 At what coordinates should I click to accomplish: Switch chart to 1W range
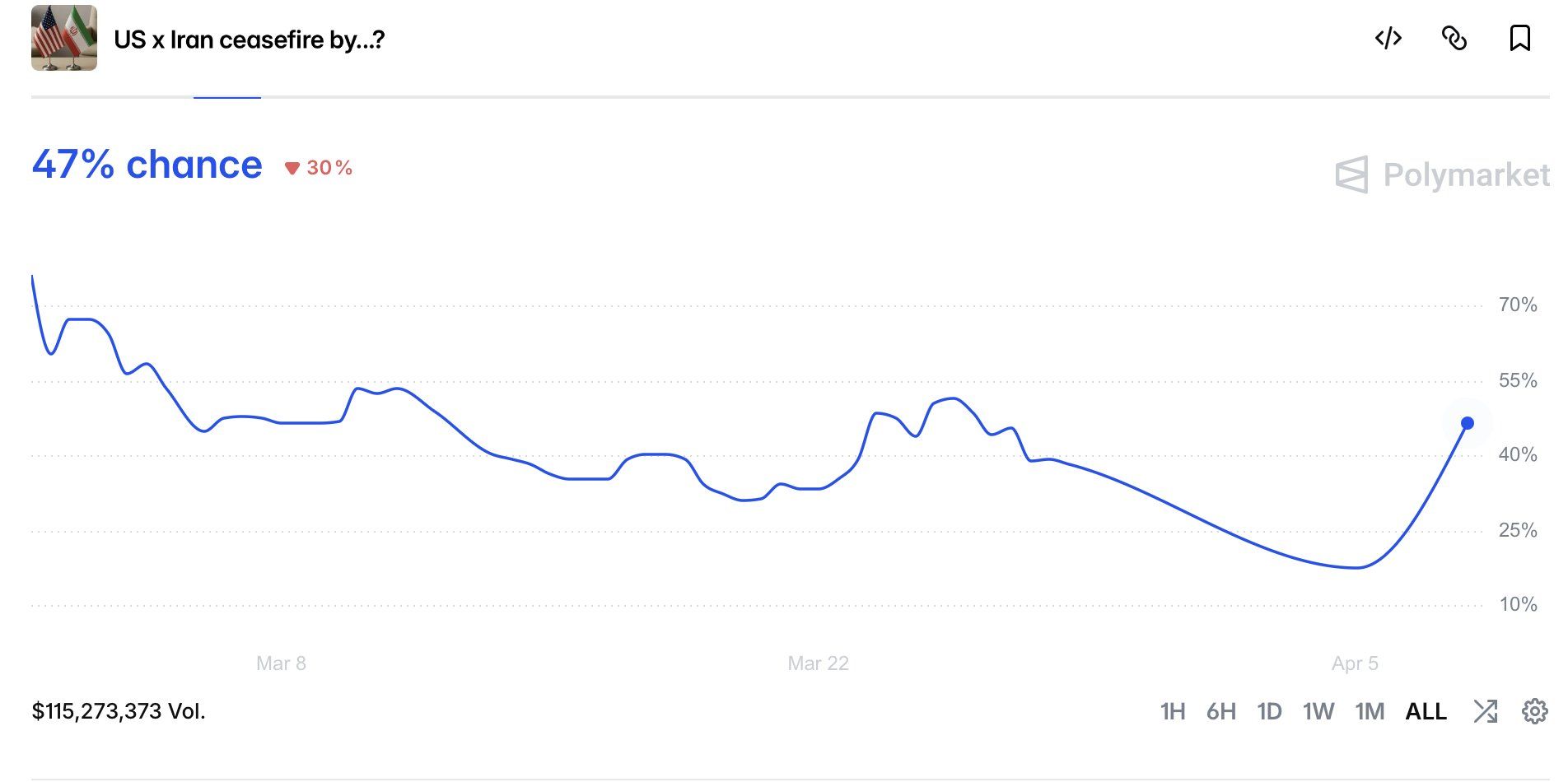click(x=1318, y=711)
